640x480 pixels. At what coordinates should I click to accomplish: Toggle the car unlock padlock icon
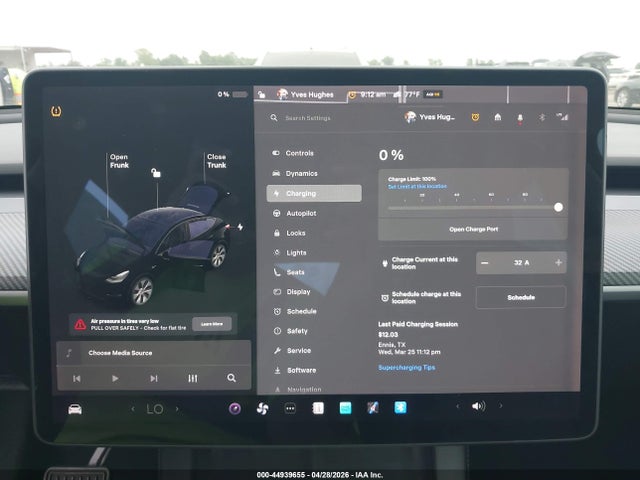[156, 173]
